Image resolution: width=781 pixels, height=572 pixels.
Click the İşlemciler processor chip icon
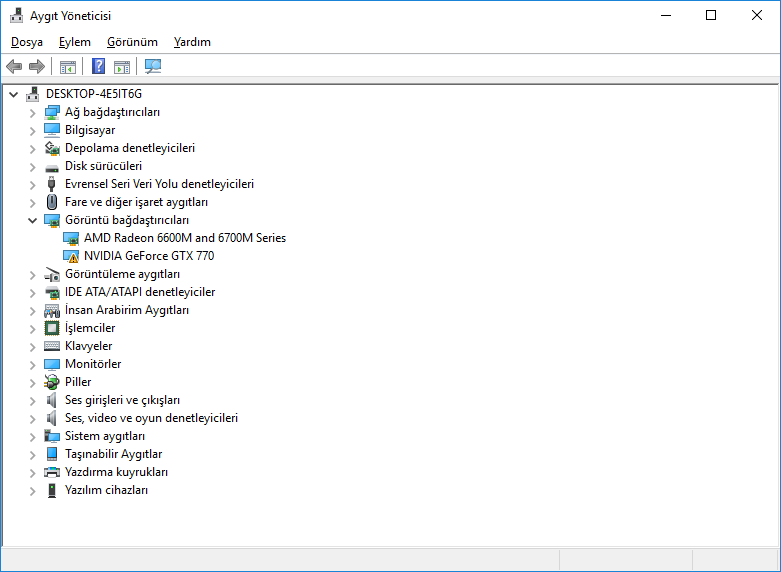point(52,328)
